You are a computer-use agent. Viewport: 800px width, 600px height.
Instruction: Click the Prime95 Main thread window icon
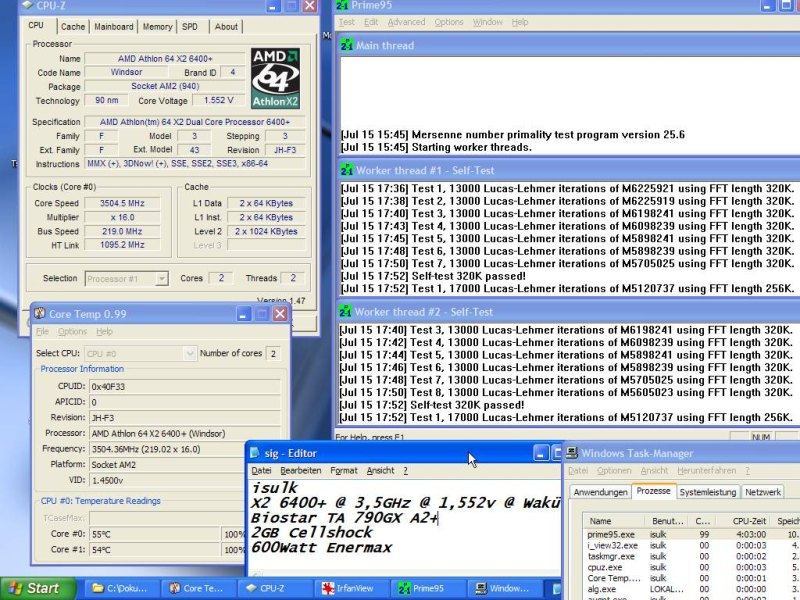[x=347, y=45]
